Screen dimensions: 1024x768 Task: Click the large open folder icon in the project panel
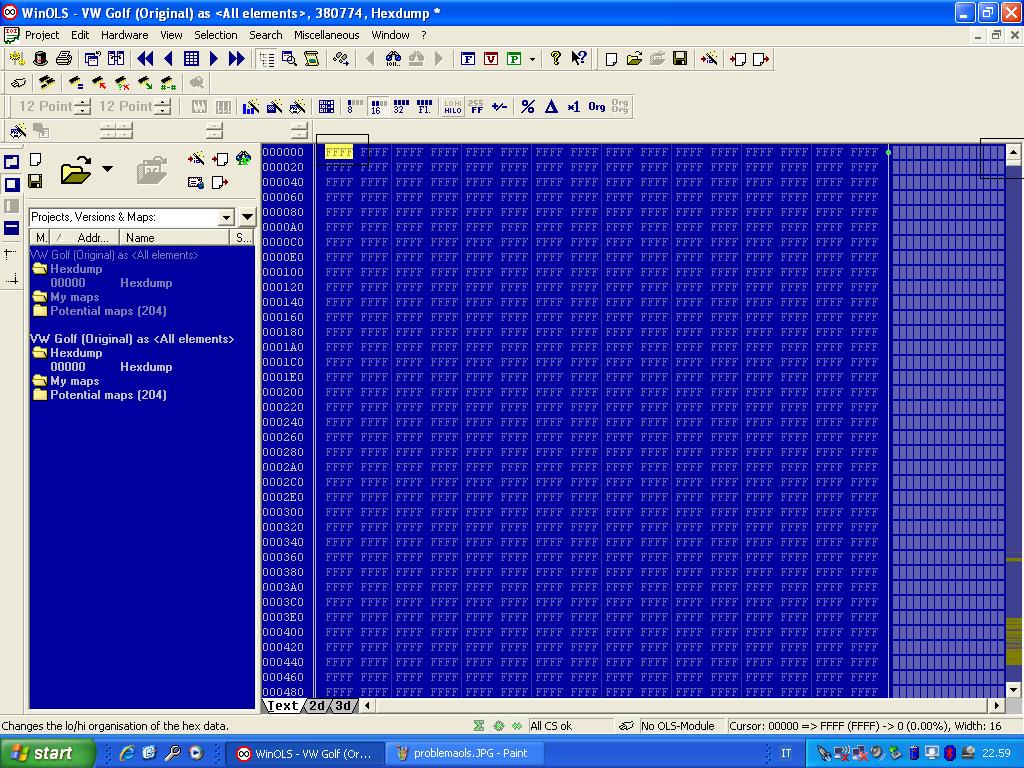pyautogui.click(x=76, y=169)
